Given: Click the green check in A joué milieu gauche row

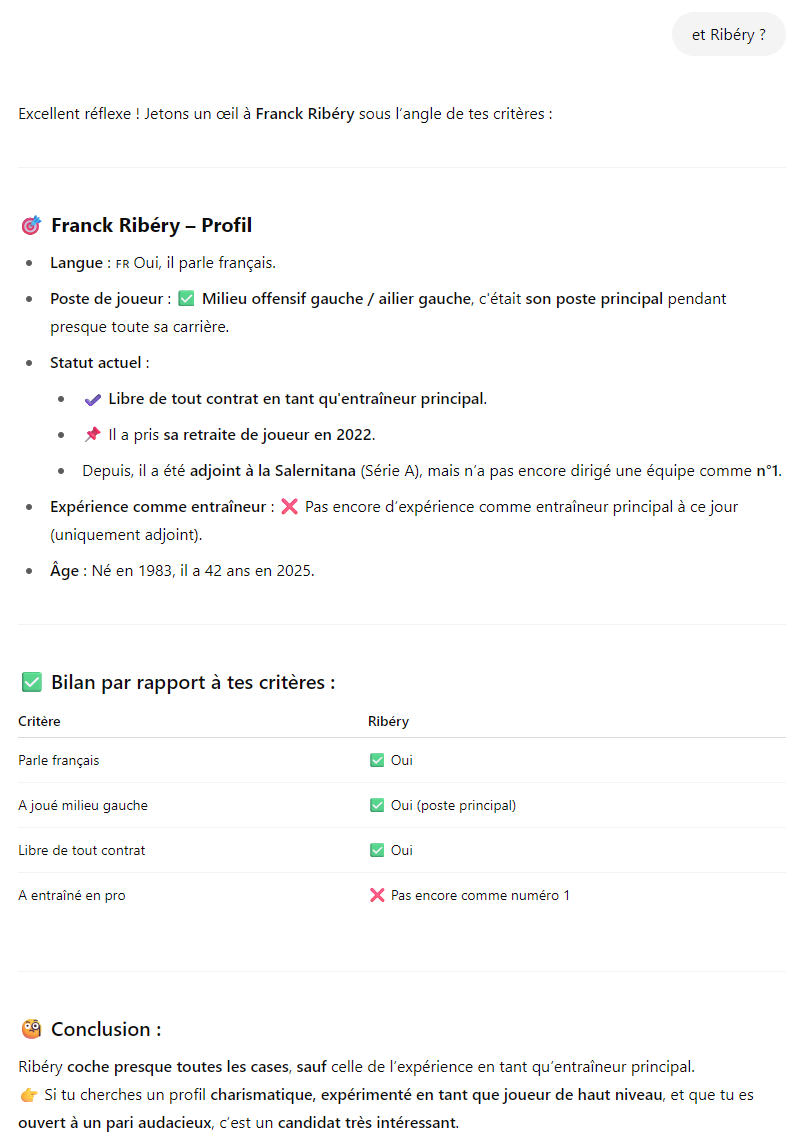Looking at the screenshot, I should 377,806.
